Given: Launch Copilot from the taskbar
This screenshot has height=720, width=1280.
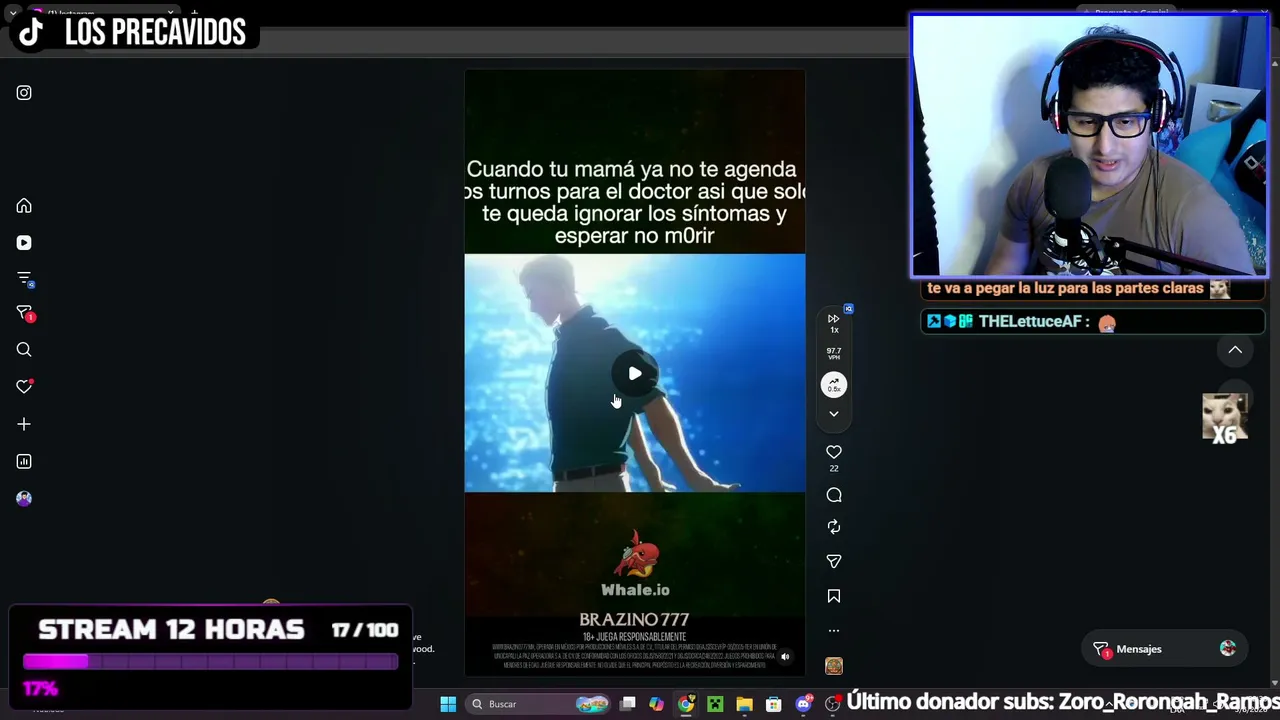Looking at the screenshot, I should [656, 704].
